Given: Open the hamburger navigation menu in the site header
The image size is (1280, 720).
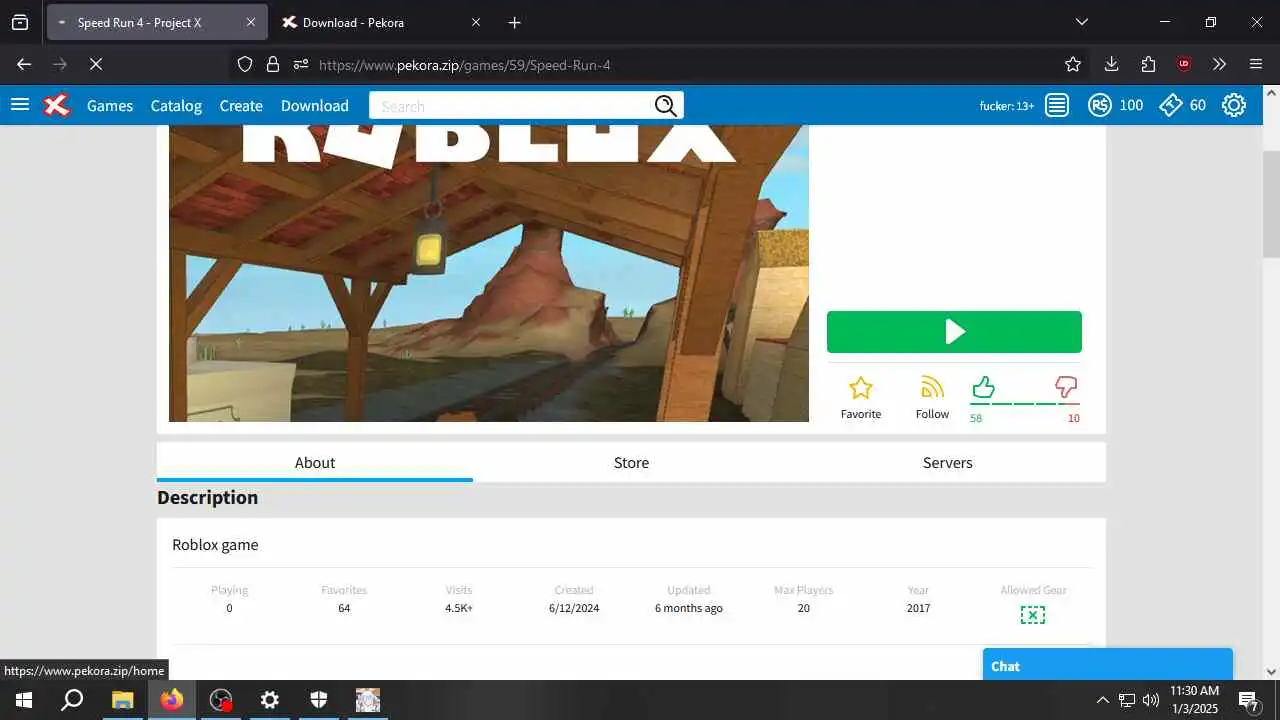Looking at the screenshot, I should (20, 105).
